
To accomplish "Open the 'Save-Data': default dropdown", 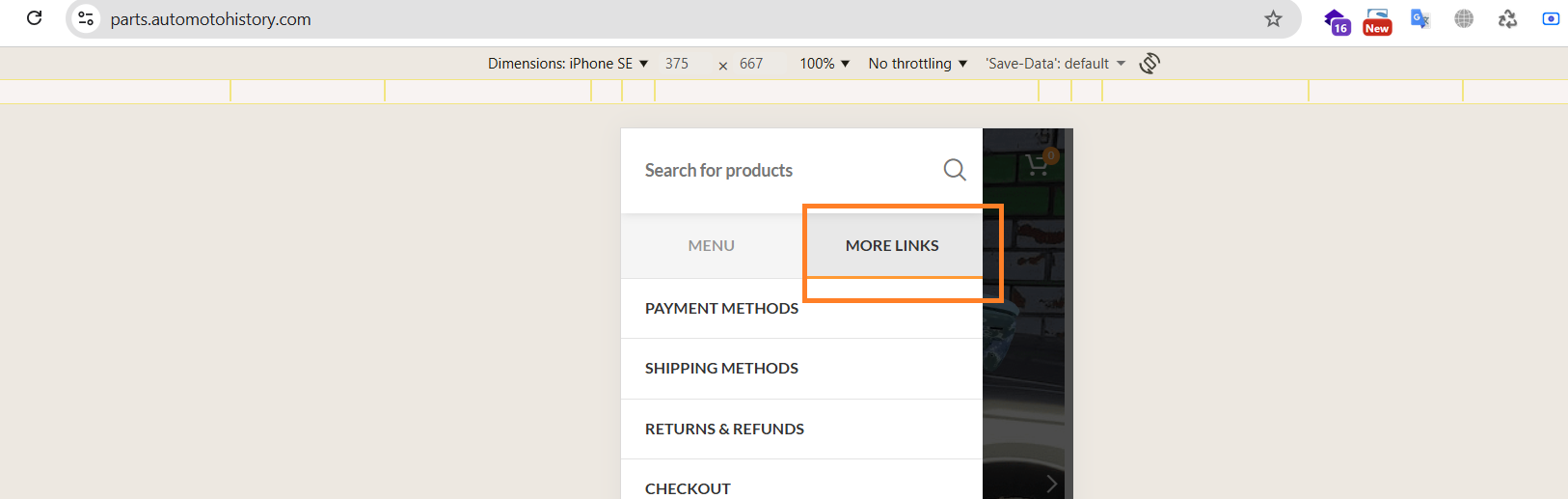I will pos(1055,64).
